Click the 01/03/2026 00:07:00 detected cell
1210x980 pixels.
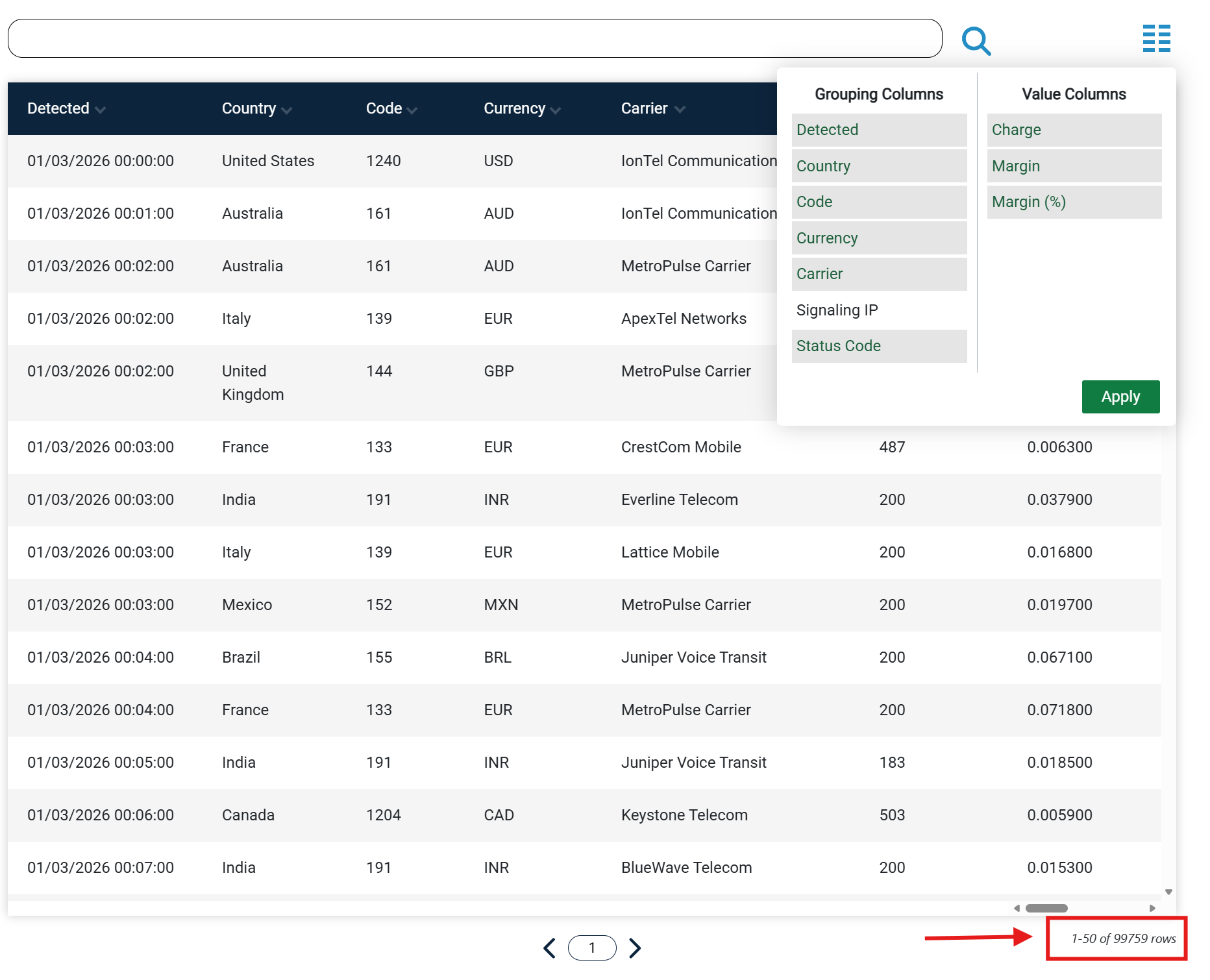pos(101,868)
